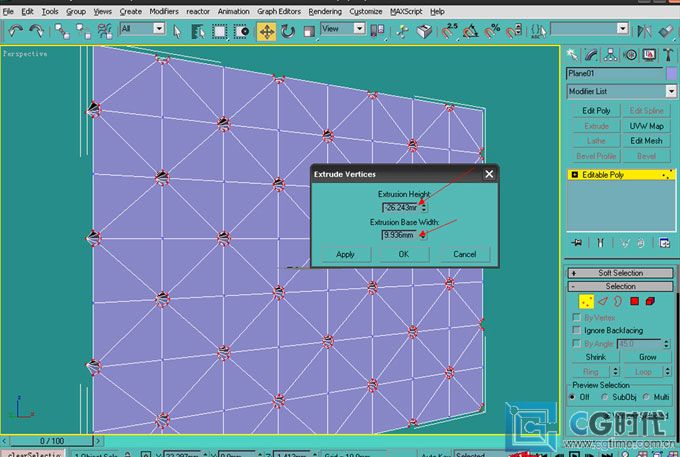
Task: Toggle the Percent Snap magnet
Action: pyautogui.click(x=492, y=31)
